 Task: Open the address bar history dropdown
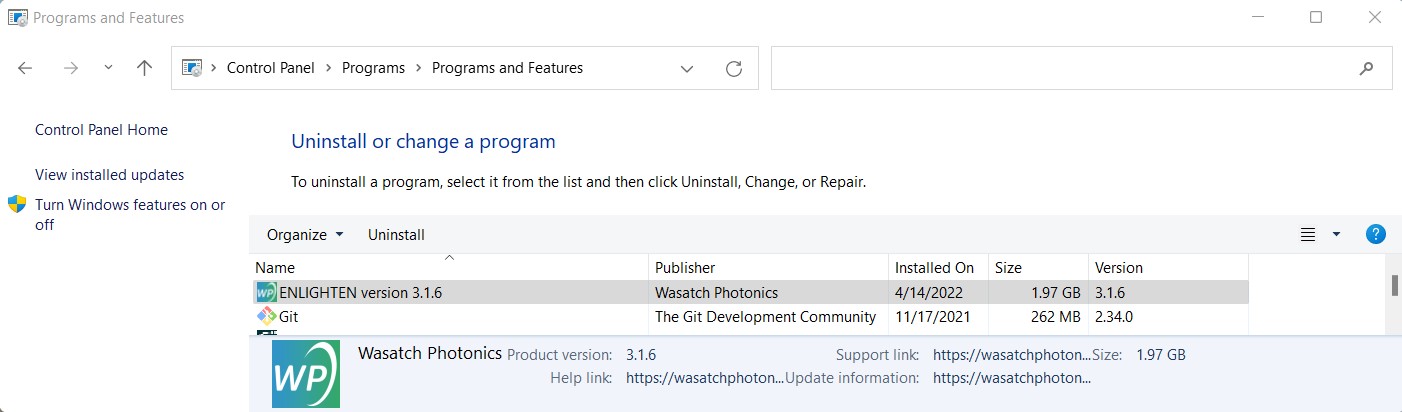[687, 68]
